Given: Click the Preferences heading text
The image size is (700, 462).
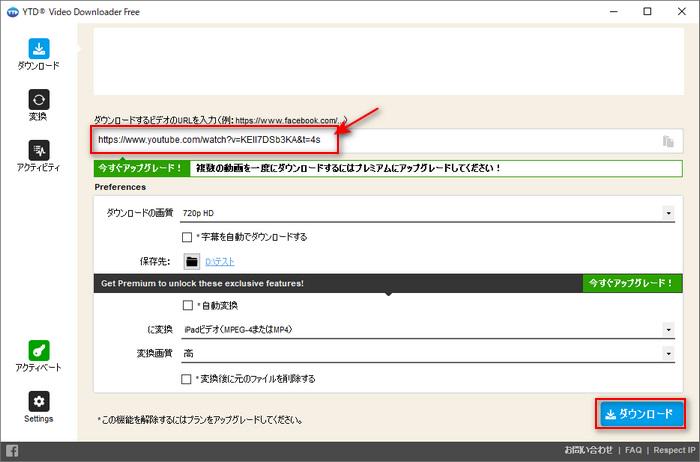Looking at the screenshot, I should coord(120,187).
